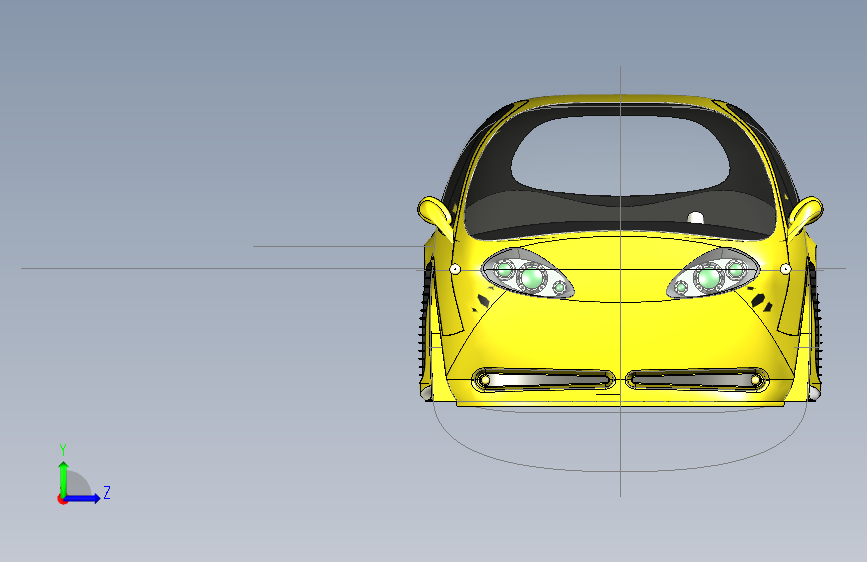Select the gray quadrant plane of the triad
This screenshot has width=867, height=562.
(78, 484)
